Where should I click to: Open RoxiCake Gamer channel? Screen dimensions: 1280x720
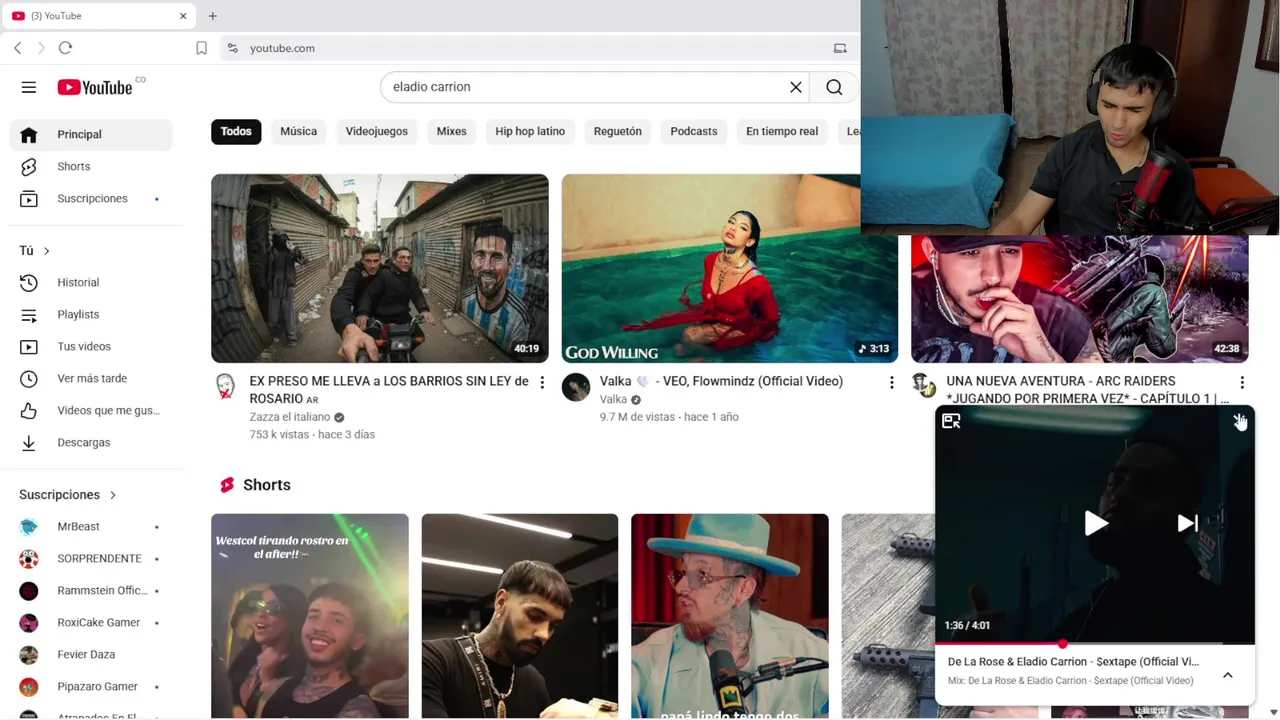point(91,622)
